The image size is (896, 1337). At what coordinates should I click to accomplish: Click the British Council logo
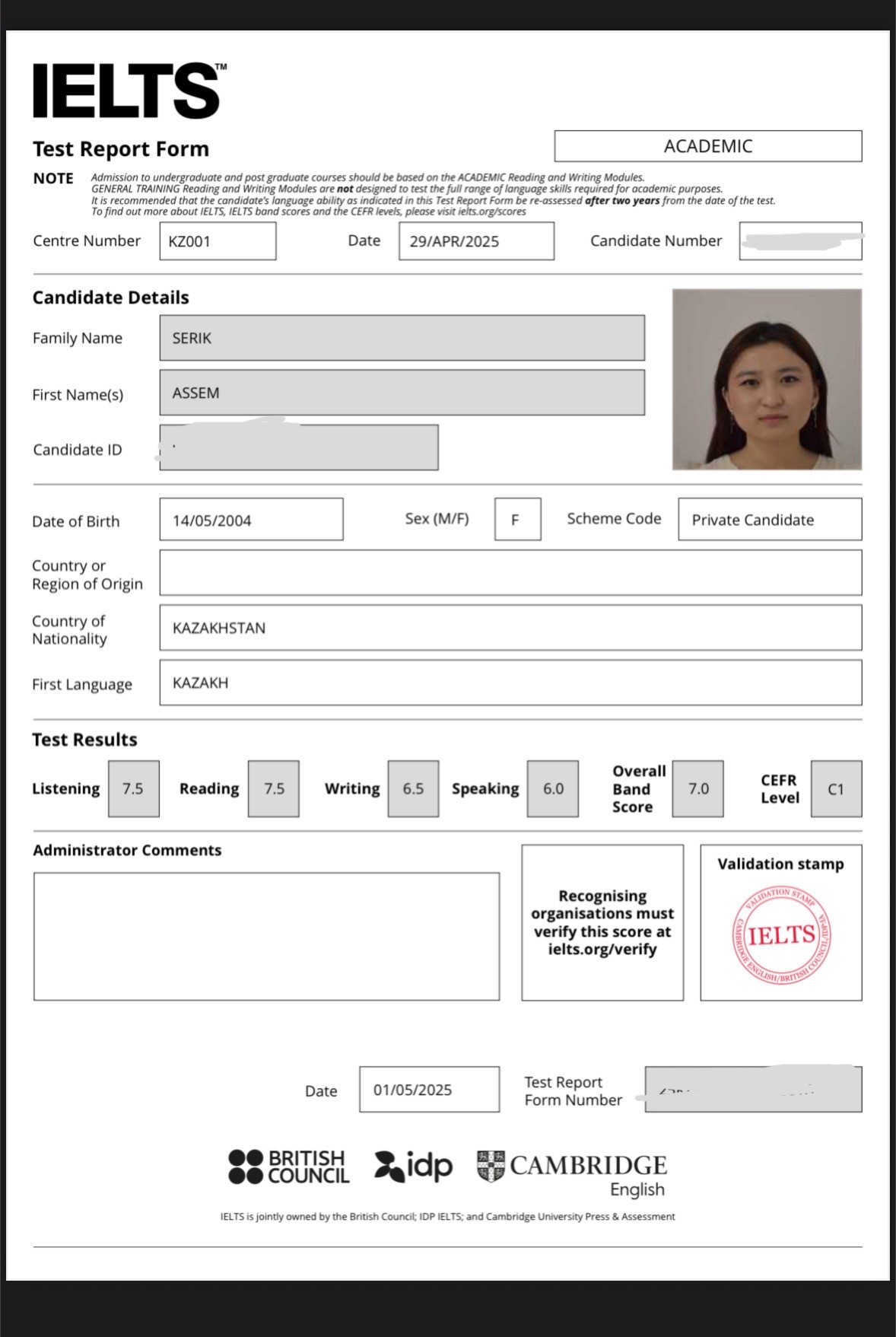(289, 1167)
